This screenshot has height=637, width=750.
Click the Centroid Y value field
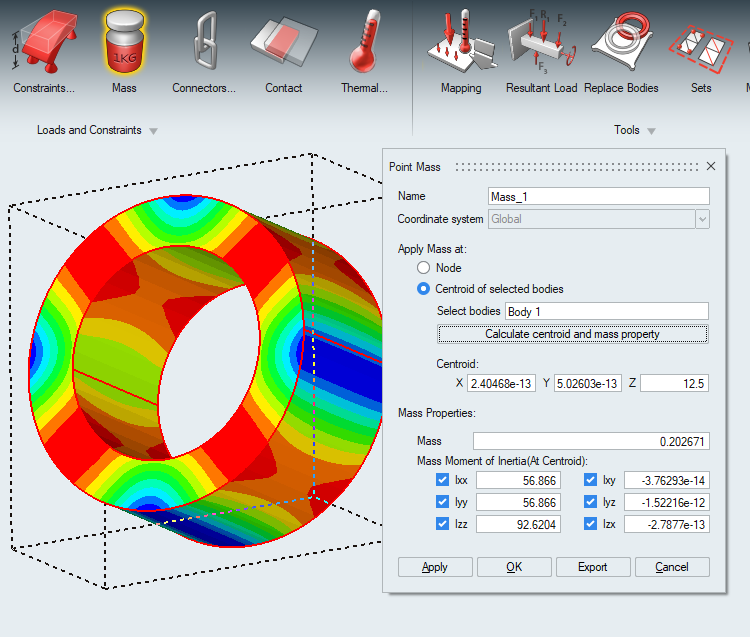pyautogui.click(x=587, y=384)
